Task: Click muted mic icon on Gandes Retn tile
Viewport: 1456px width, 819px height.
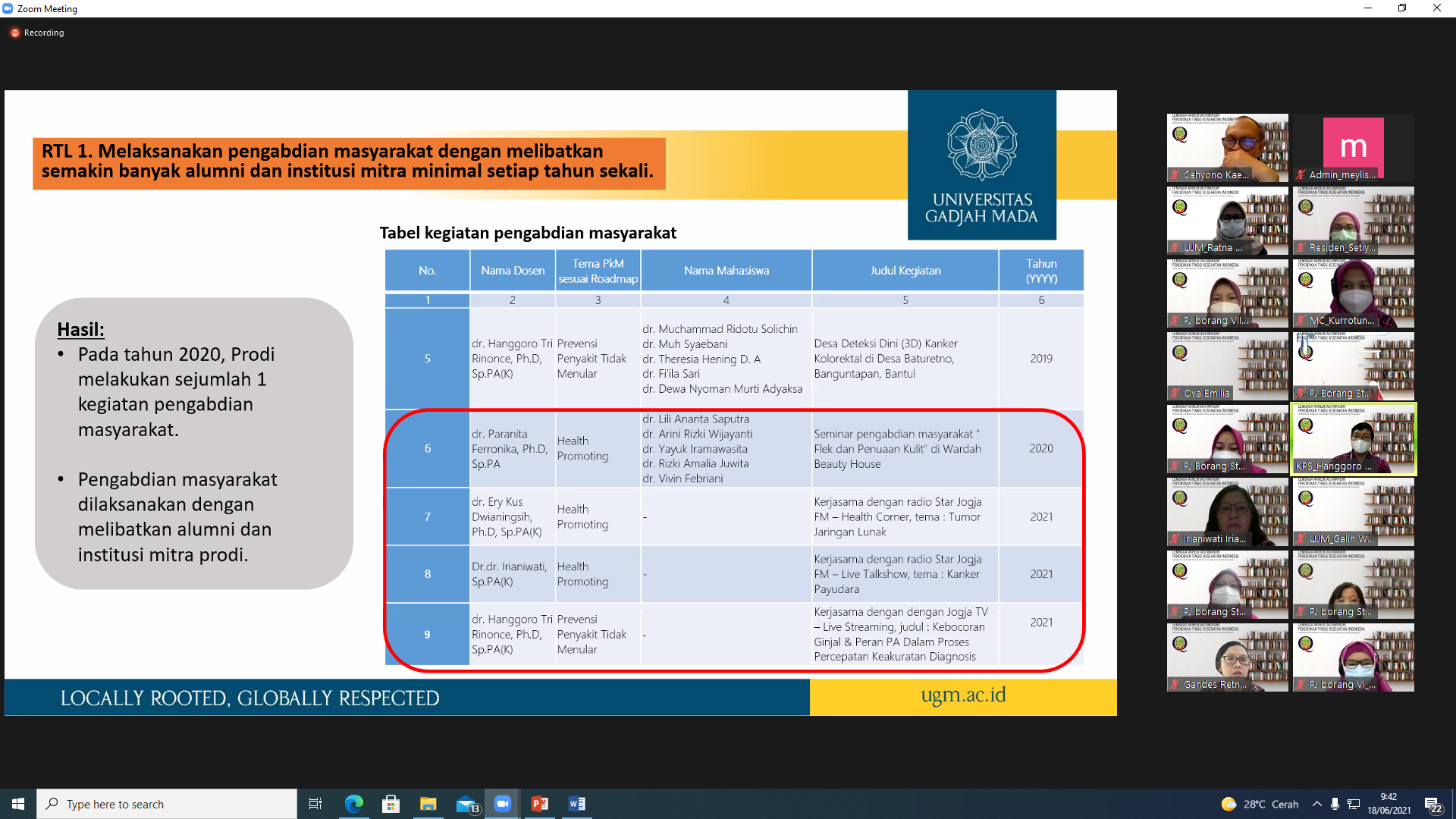Action: point(1175,685)
